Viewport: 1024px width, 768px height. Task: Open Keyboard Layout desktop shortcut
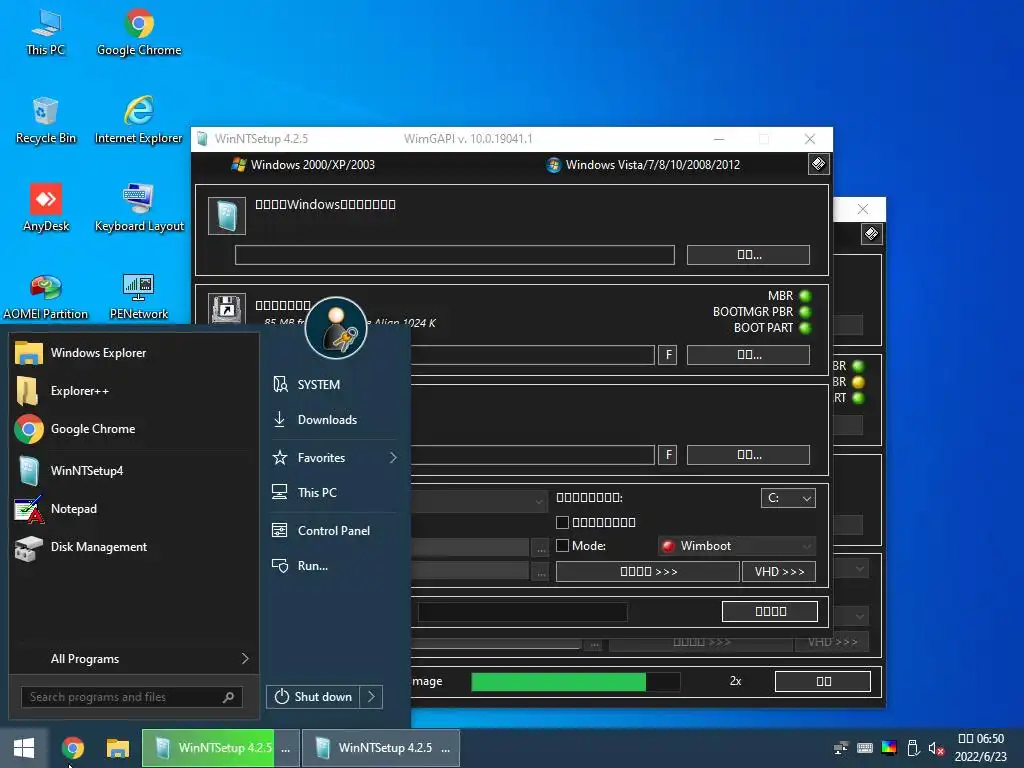tap(138, 209)
